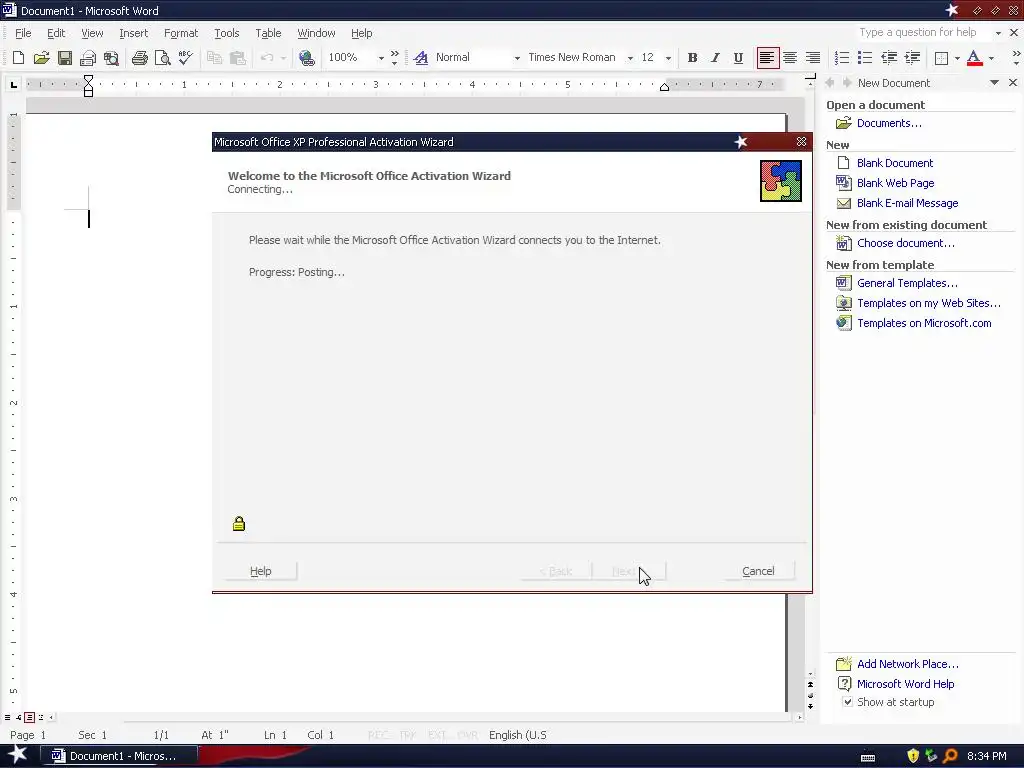The height and width of the screenshot is (768, 1024).
Task: Click the E-mail envelope toolbar icon
Action: click(88, 57)
